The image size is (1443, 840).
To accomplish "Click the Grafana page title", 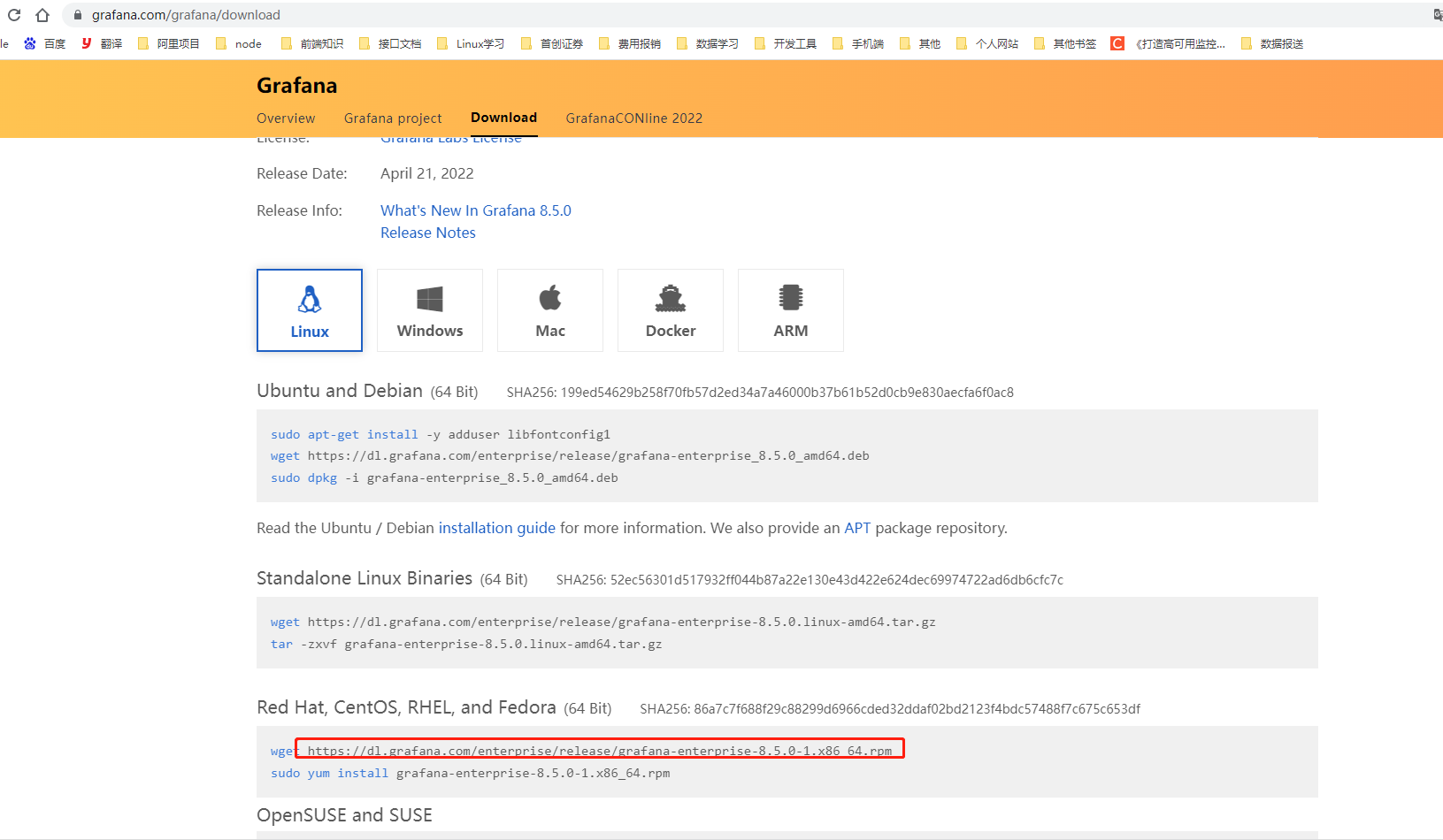I will click(296, 86).
